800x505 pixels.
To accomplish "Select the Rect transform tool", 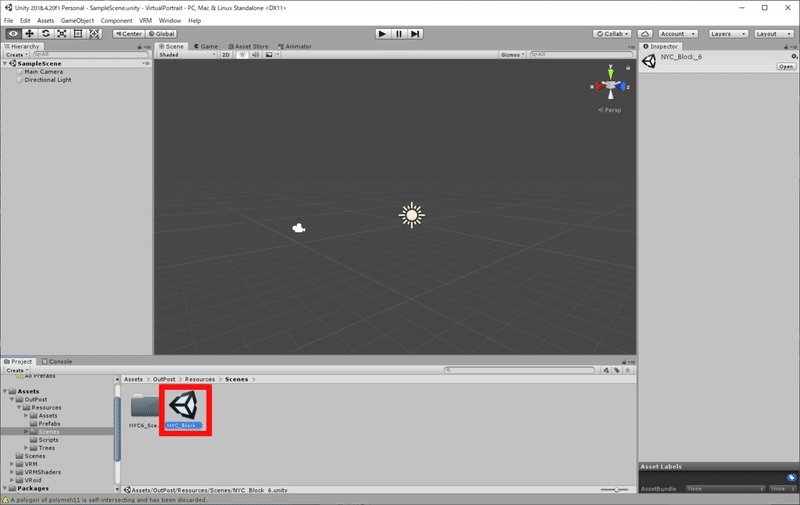I will [78, 34].
